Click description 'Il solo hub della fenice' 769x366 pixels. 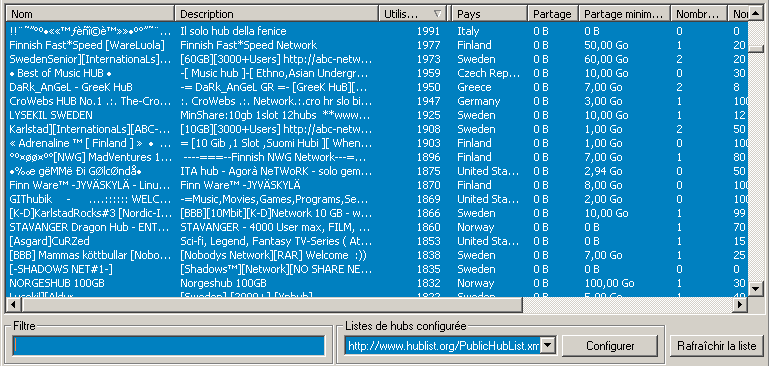(x=233, y=31)
